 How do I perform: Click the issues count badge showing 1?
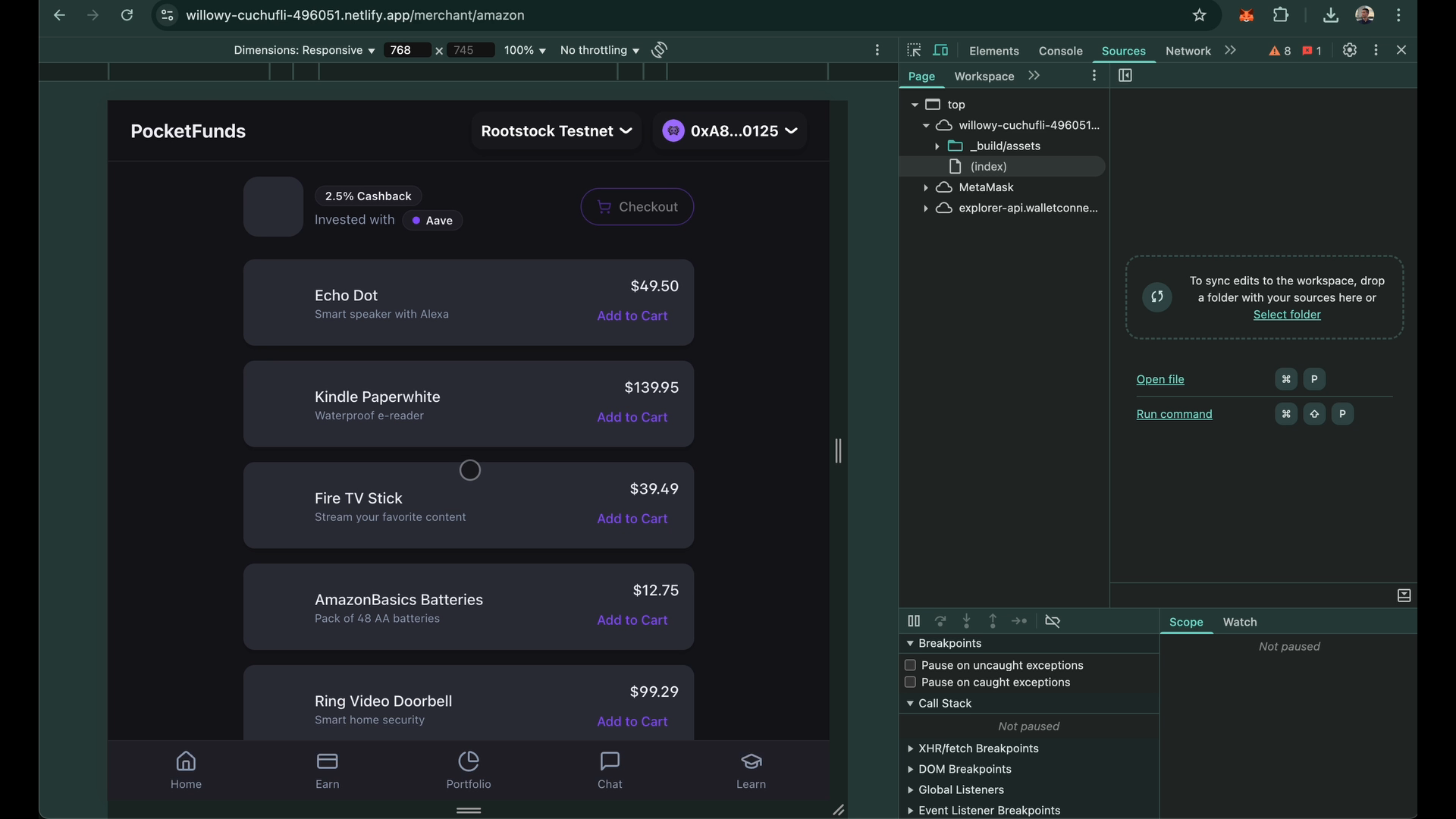pos(1312,51)
